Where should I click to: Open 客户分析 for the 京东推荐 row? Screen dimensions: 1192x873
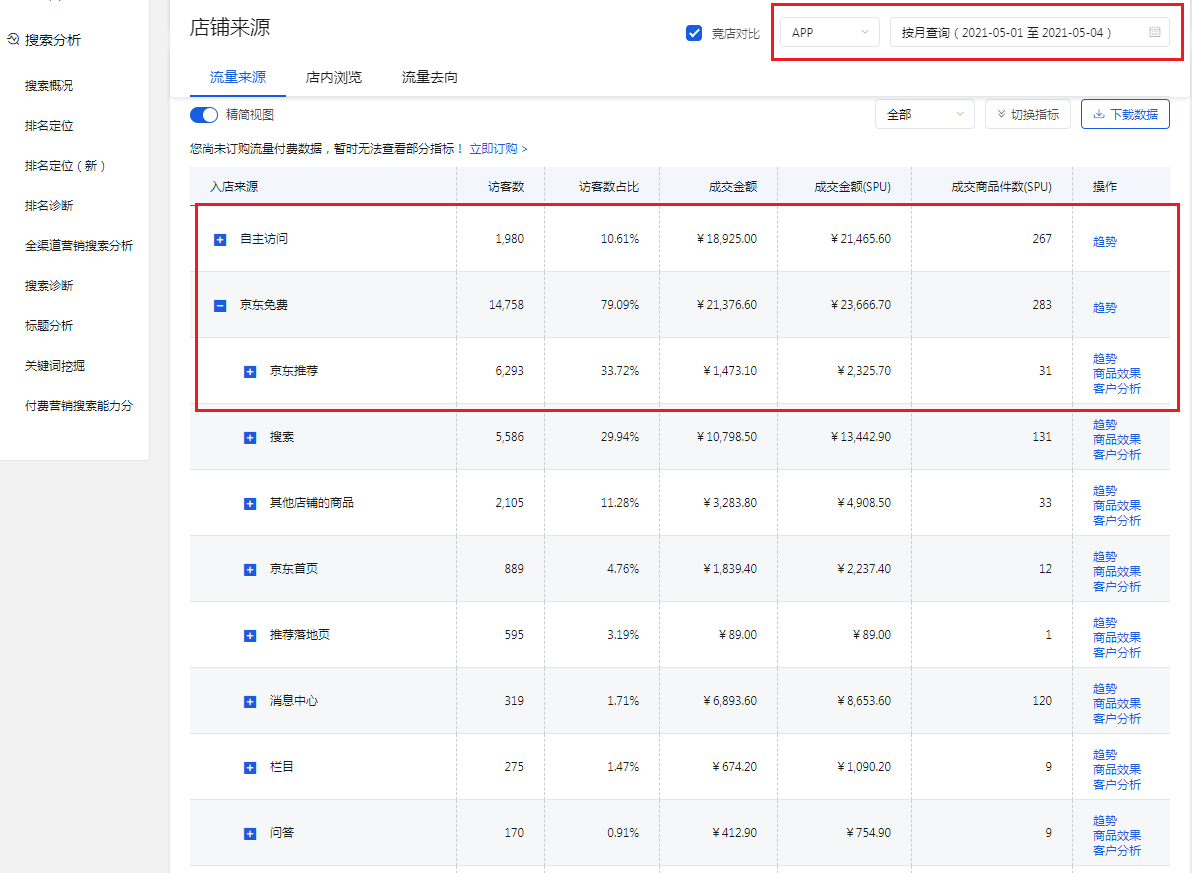coord(1117,389)
